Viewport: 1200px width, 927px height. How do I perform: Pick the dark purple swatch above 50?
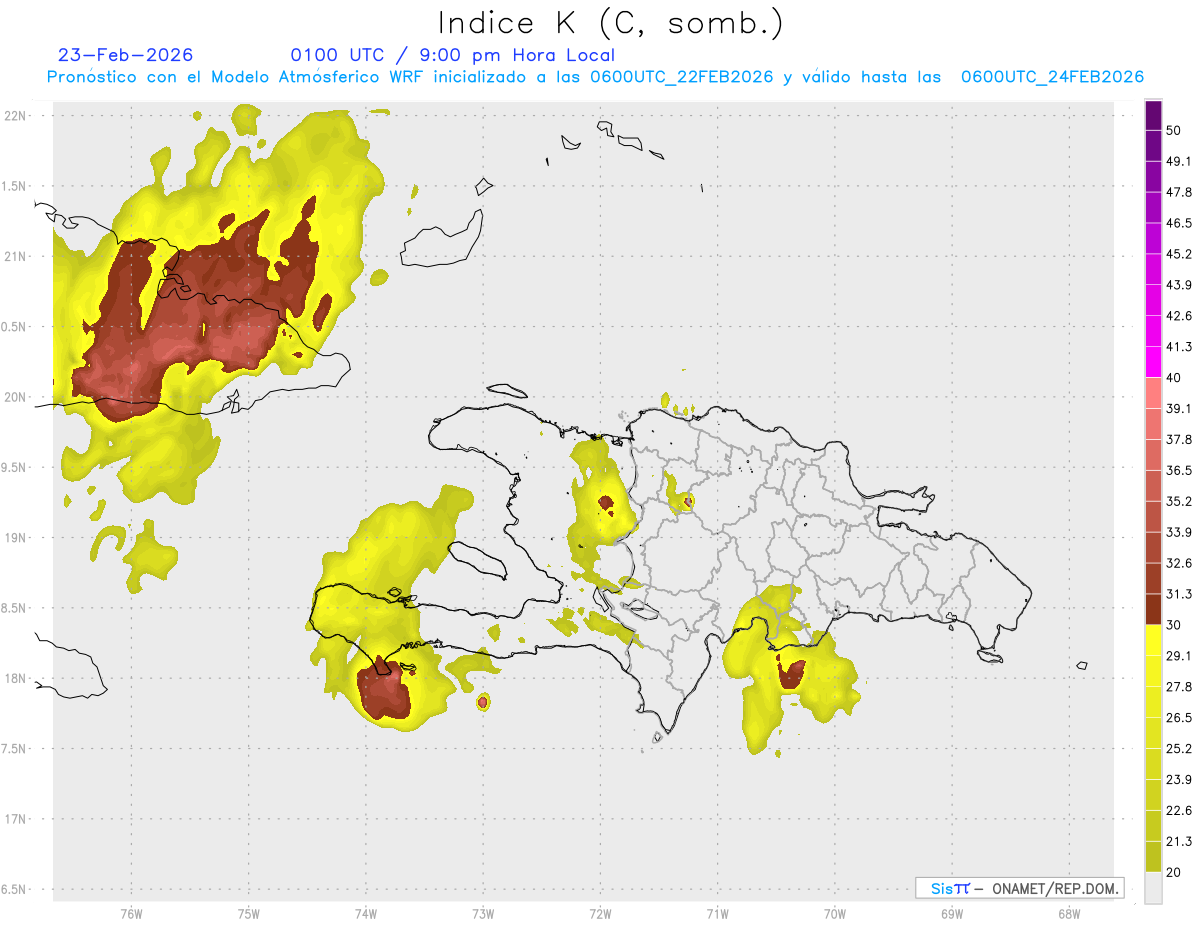click(1153, 115)
